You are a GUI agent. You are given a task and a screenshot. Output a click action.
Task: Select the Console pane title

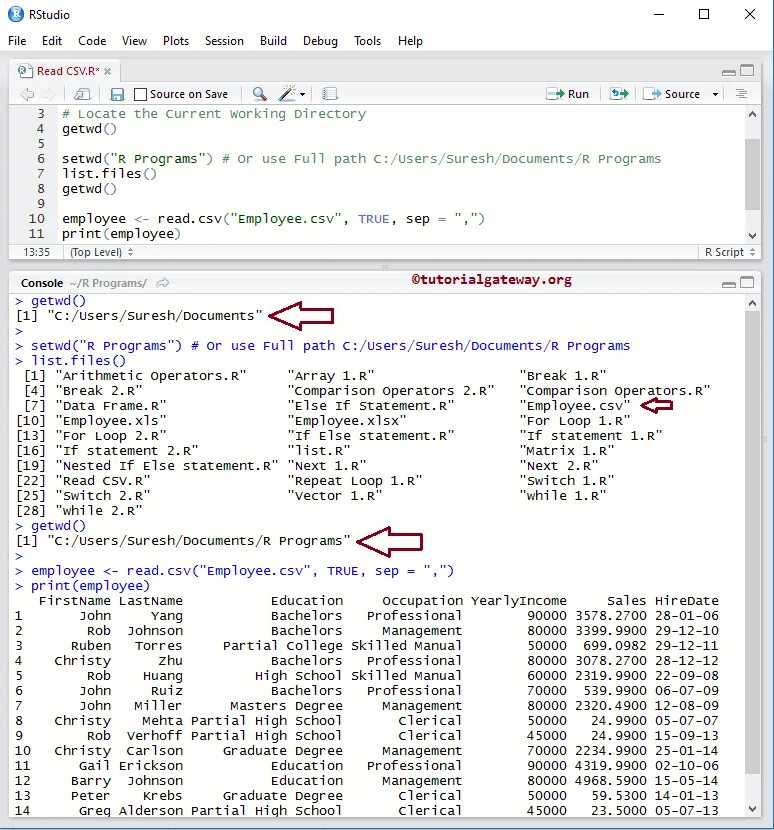tap(42, 283)
